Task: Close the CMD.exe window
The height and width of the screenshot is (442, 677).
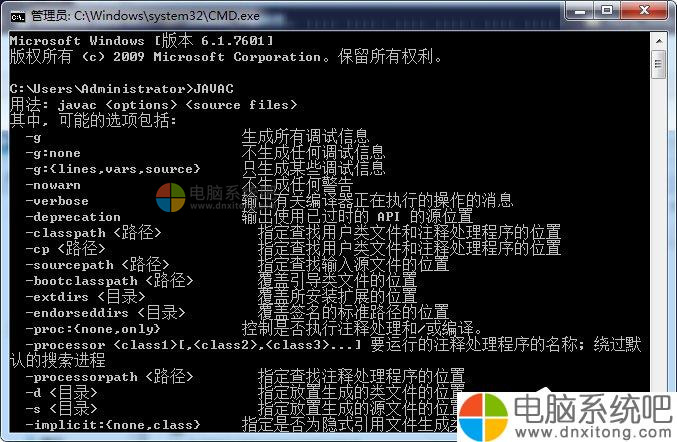Action: (644, 10)
